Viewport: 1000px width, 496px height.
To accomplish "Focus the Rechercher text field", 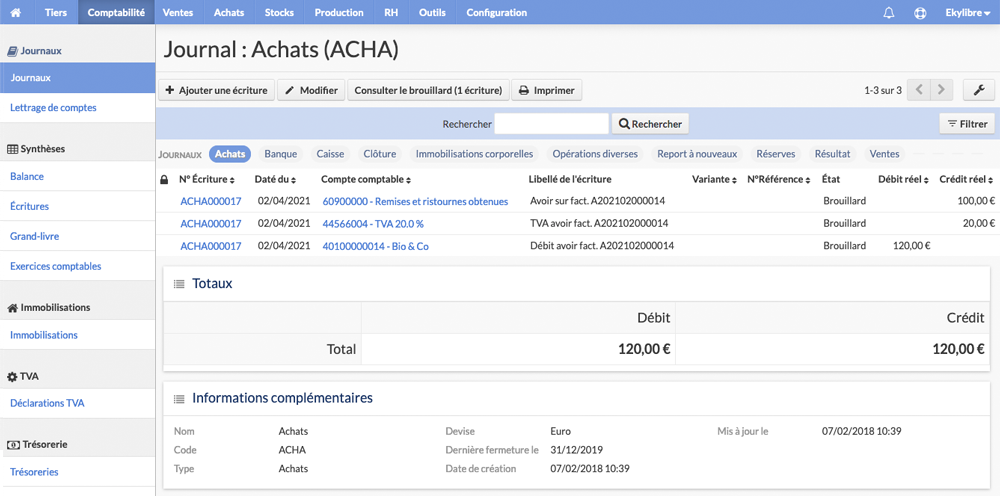I will pos(551,124).
